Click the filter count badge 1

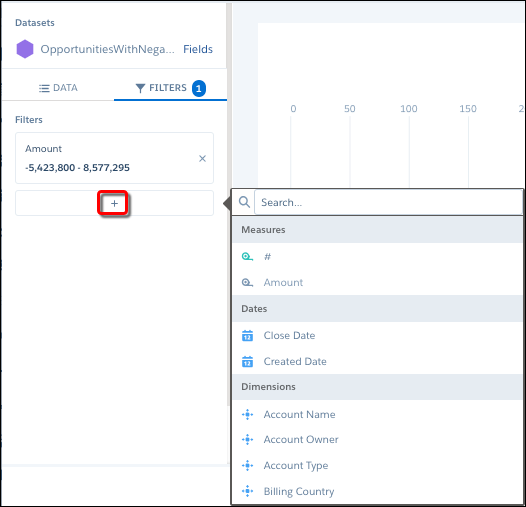[x=199, y=89]
